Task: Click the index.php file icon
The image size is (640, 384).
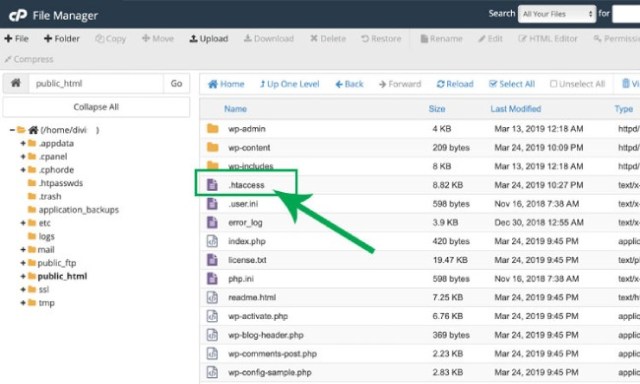Action: coord(212,241)
